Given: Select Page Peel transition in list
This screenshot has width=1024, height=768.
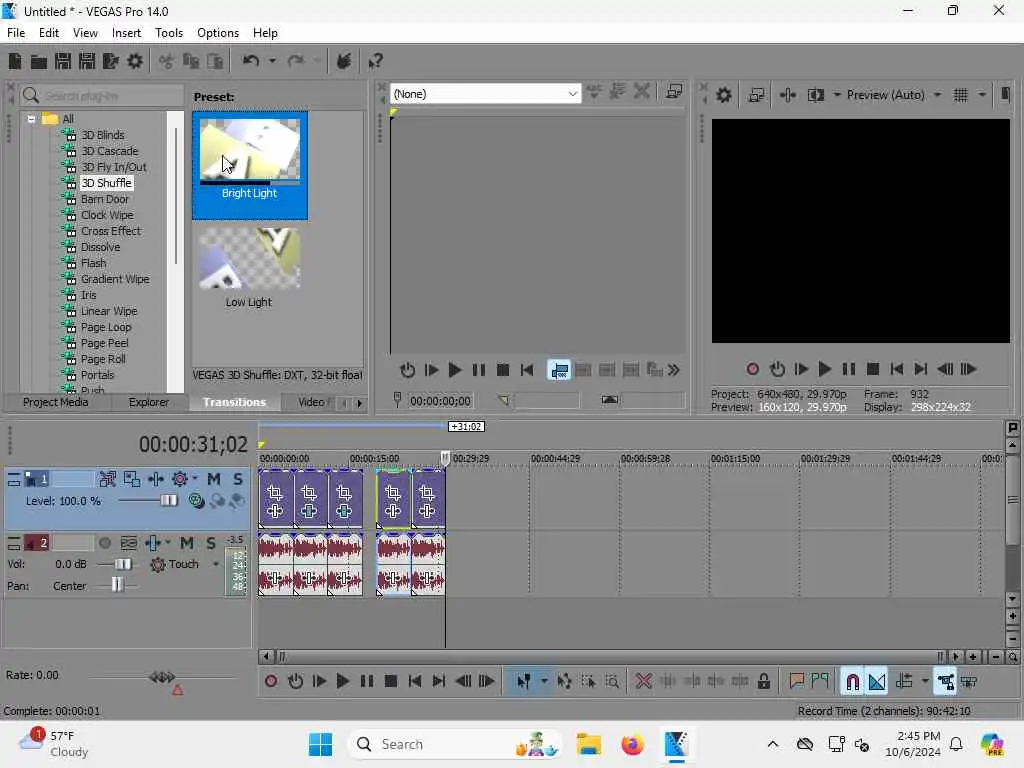Looking at the screenshot, I should pyautogui.click(x=104, y=344).
